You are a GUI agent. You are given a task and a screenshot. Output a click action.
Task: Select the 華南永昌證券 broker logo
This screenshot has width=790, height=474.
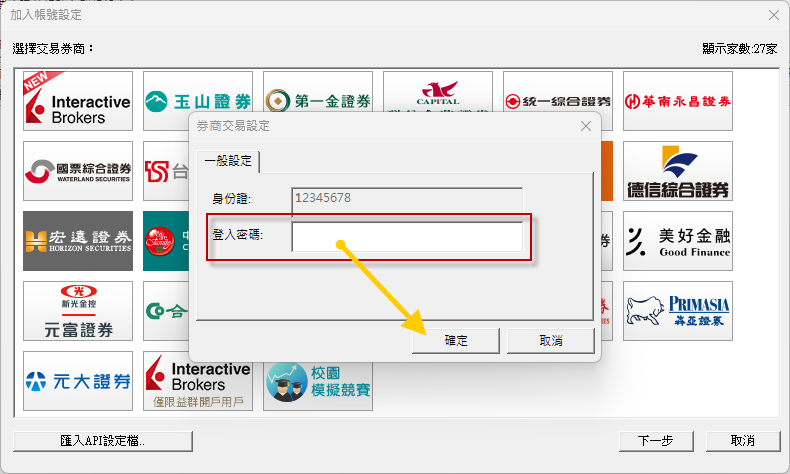678,101
